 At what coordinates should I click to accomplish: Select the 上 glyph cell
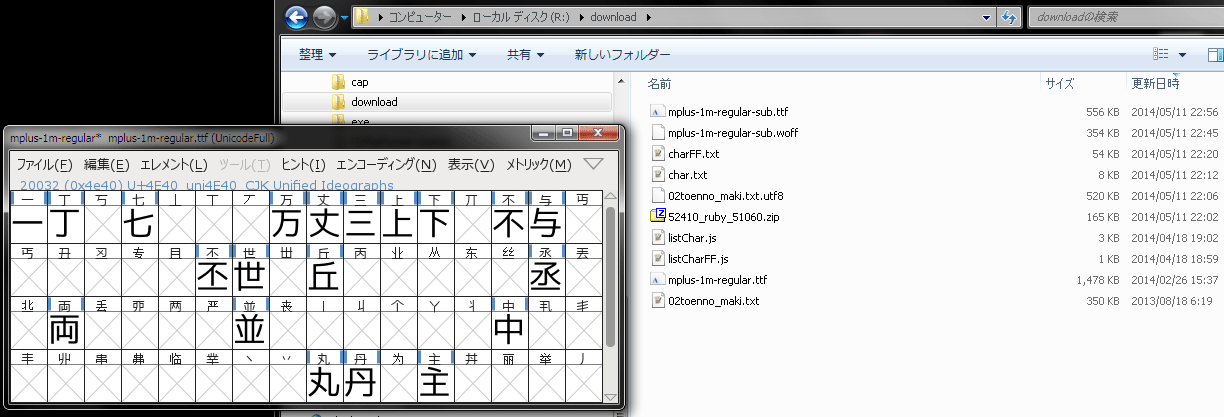click(398, 223)
